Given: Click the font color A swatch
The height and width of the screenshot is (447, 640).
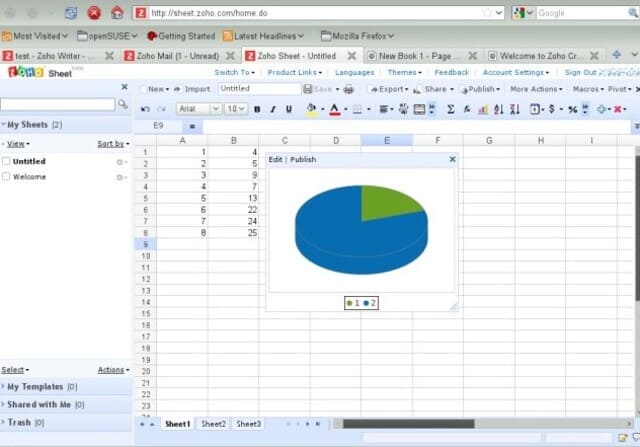Looking at the screenshot, I should point(334,109).
